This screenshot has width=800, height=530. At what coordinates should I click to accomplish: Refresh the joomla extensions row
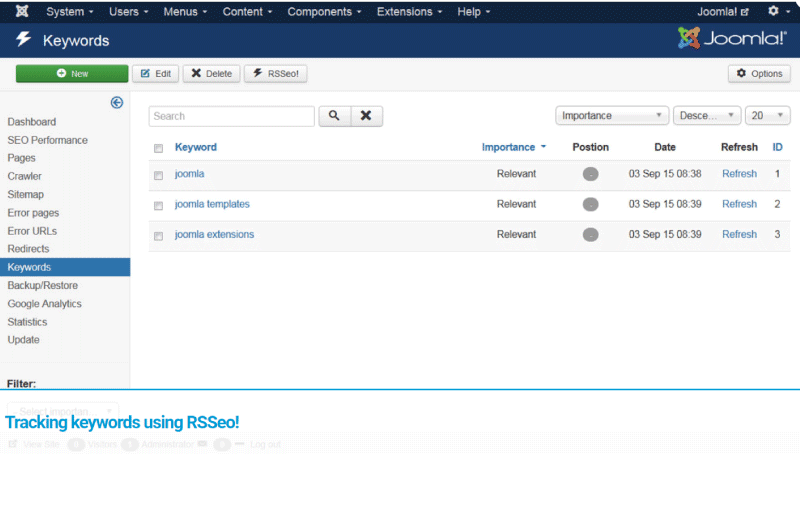click(x=739, y=235)
